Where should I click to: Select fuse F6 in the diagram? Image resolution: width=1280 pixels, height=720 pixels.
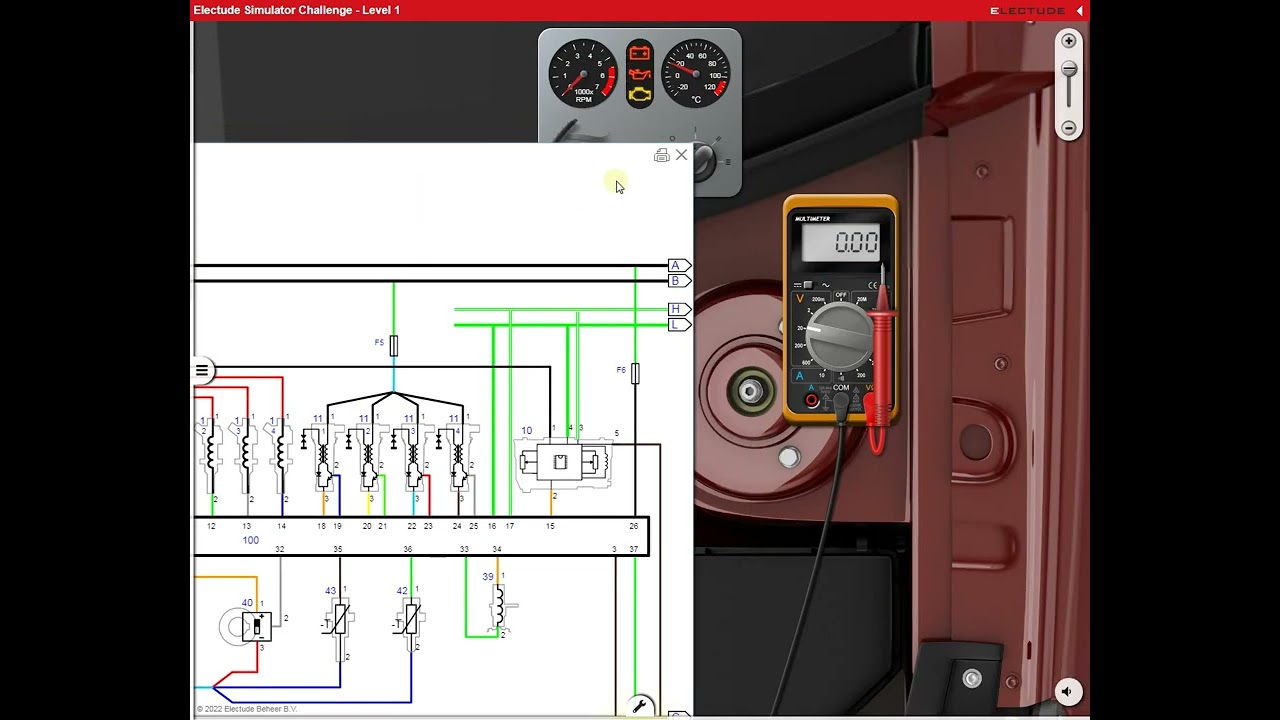(x=635, y=373)
